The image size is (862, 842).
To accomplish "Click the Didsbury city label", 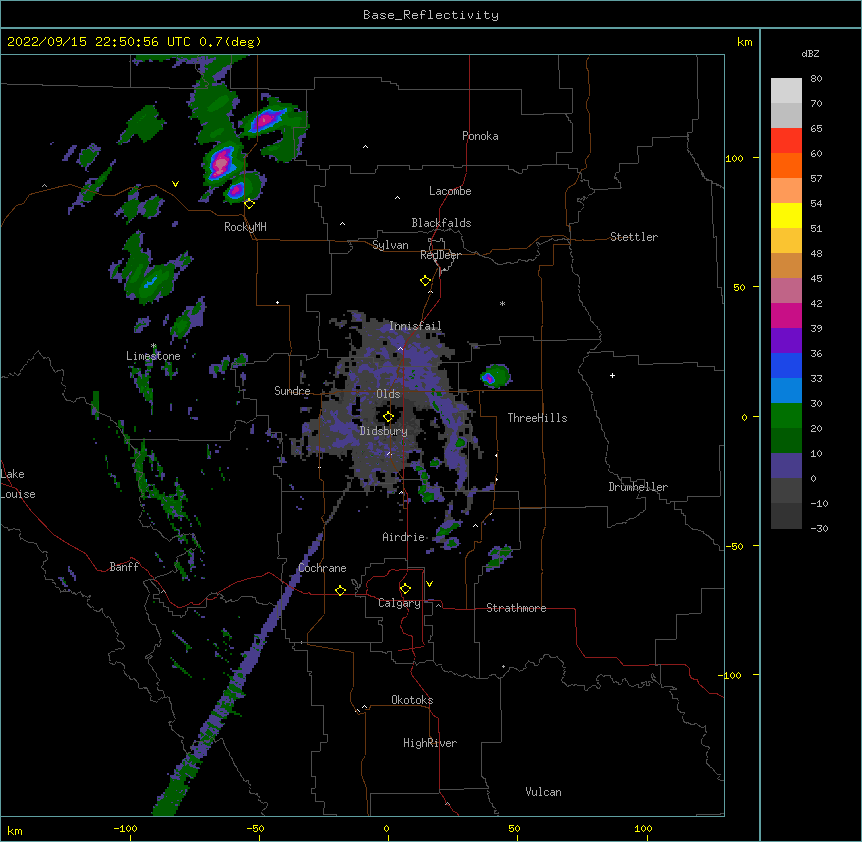I will 383,431.
